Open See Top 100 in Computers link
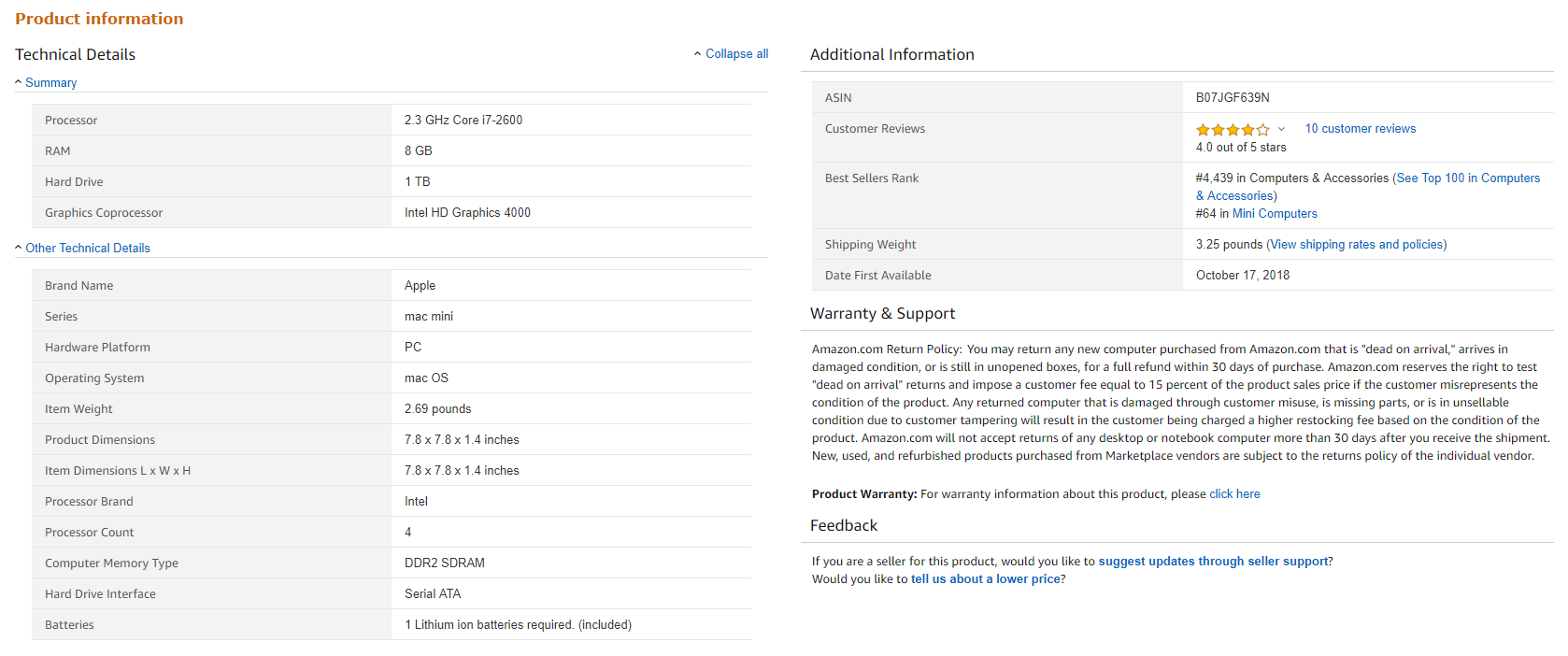 tap(1468, 178)
